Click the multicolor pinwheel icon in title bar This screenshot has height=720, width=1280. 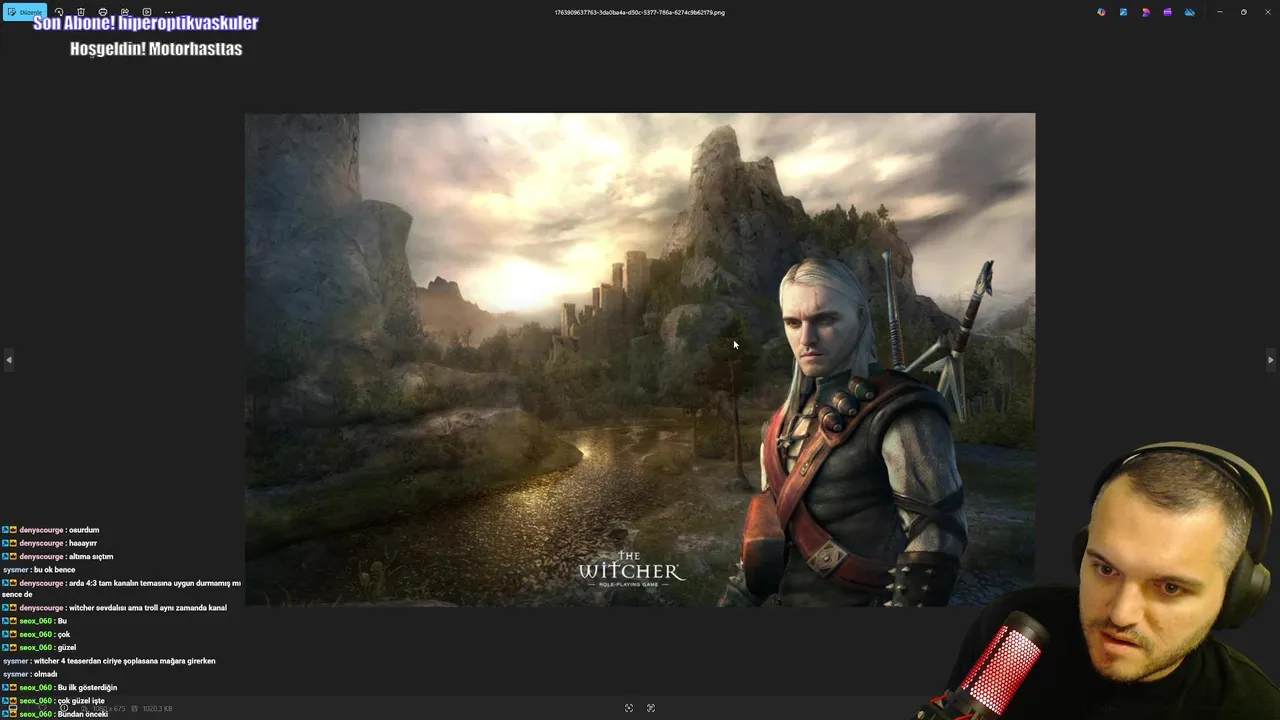tap(1101, 12)
